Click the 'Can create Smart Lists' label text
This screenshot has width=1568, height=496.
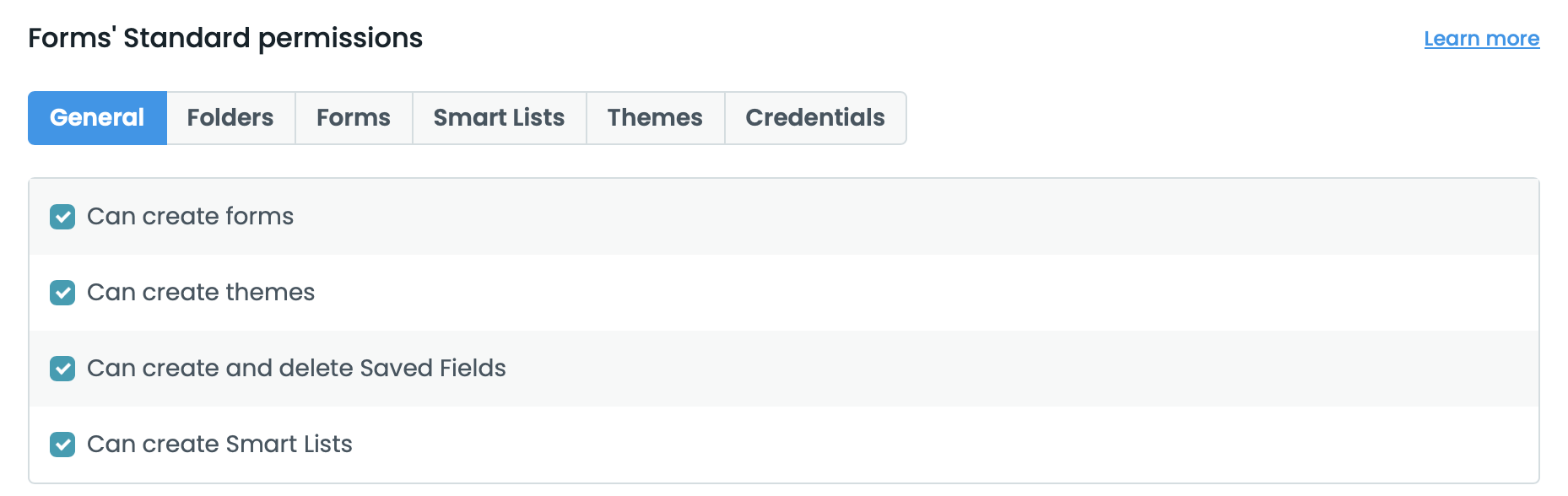pyautogui.click(x=219, y=445)
